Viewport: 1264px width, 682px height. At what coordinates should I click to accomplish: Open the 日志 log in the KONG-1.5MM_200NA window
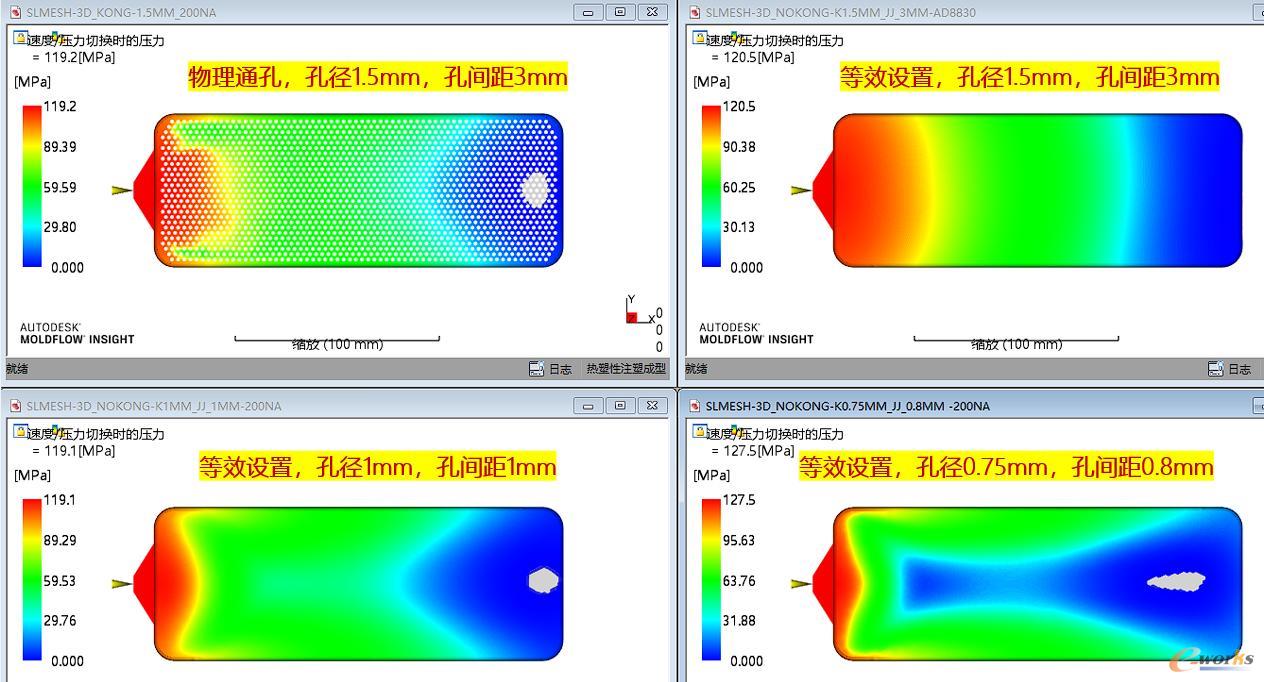551,369
